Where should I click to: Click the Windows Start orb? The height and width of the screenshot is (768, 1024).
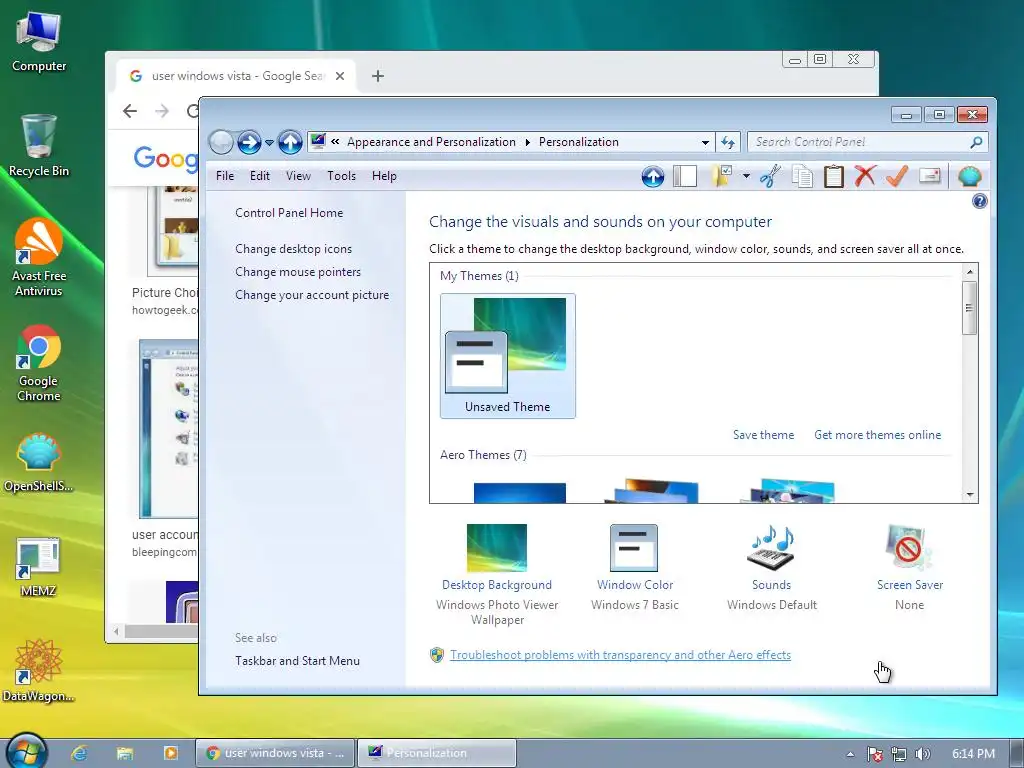[x=27, y=751]
